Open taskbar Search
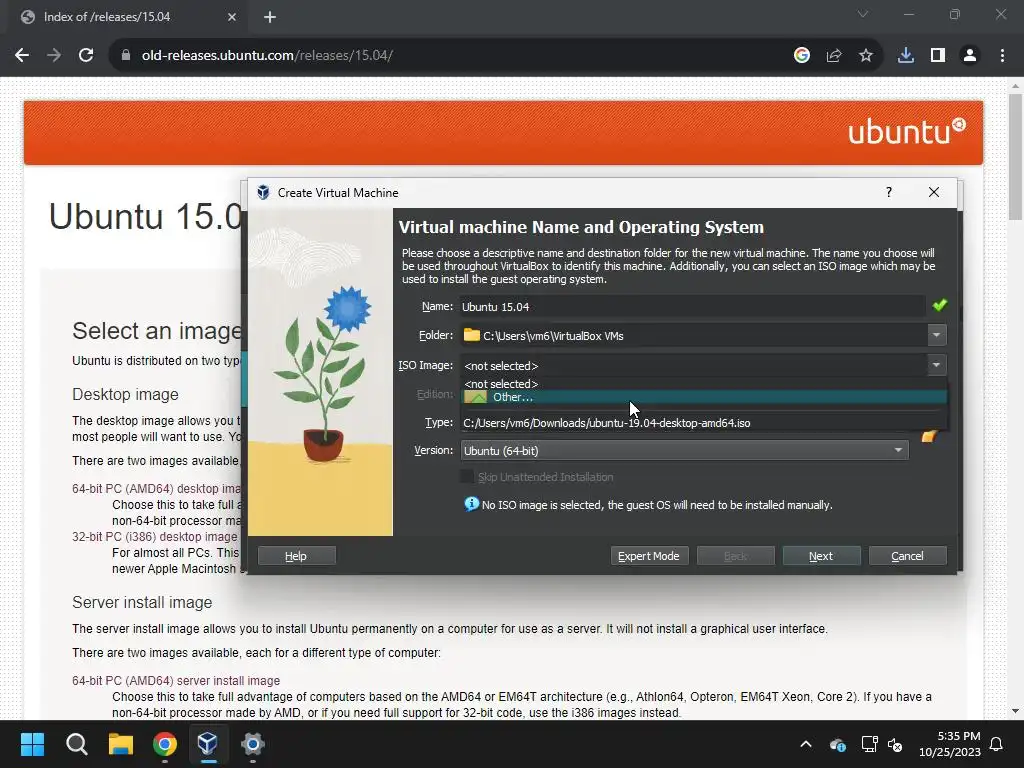This screenshot has height=768, width=1024. coord(76,744)
